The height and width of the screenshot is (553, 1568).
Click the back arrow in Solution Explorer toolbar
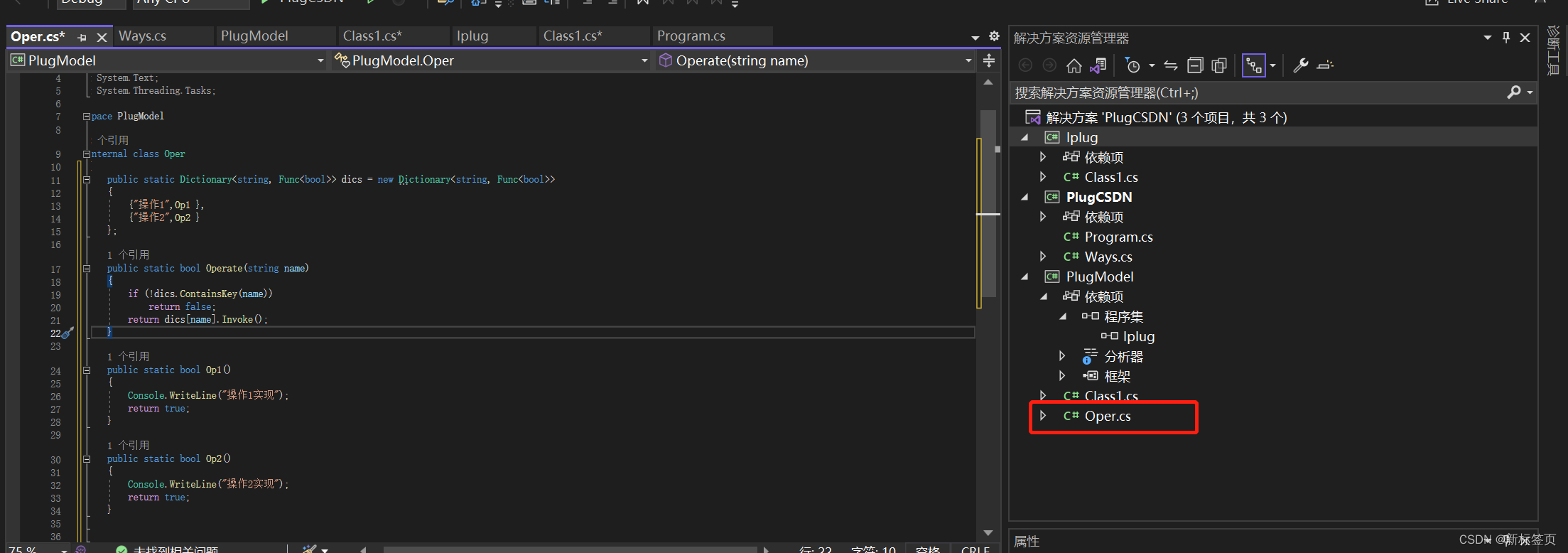[1025, 65]
